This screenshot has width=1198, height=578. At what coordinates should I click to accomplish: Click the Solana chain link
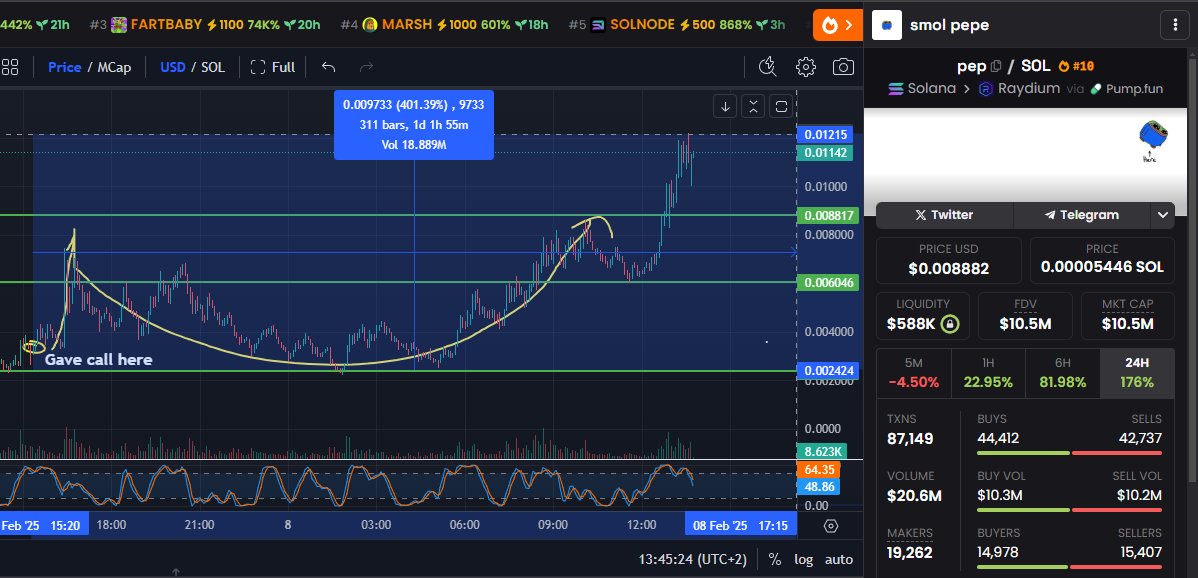[x=921, y=89]
